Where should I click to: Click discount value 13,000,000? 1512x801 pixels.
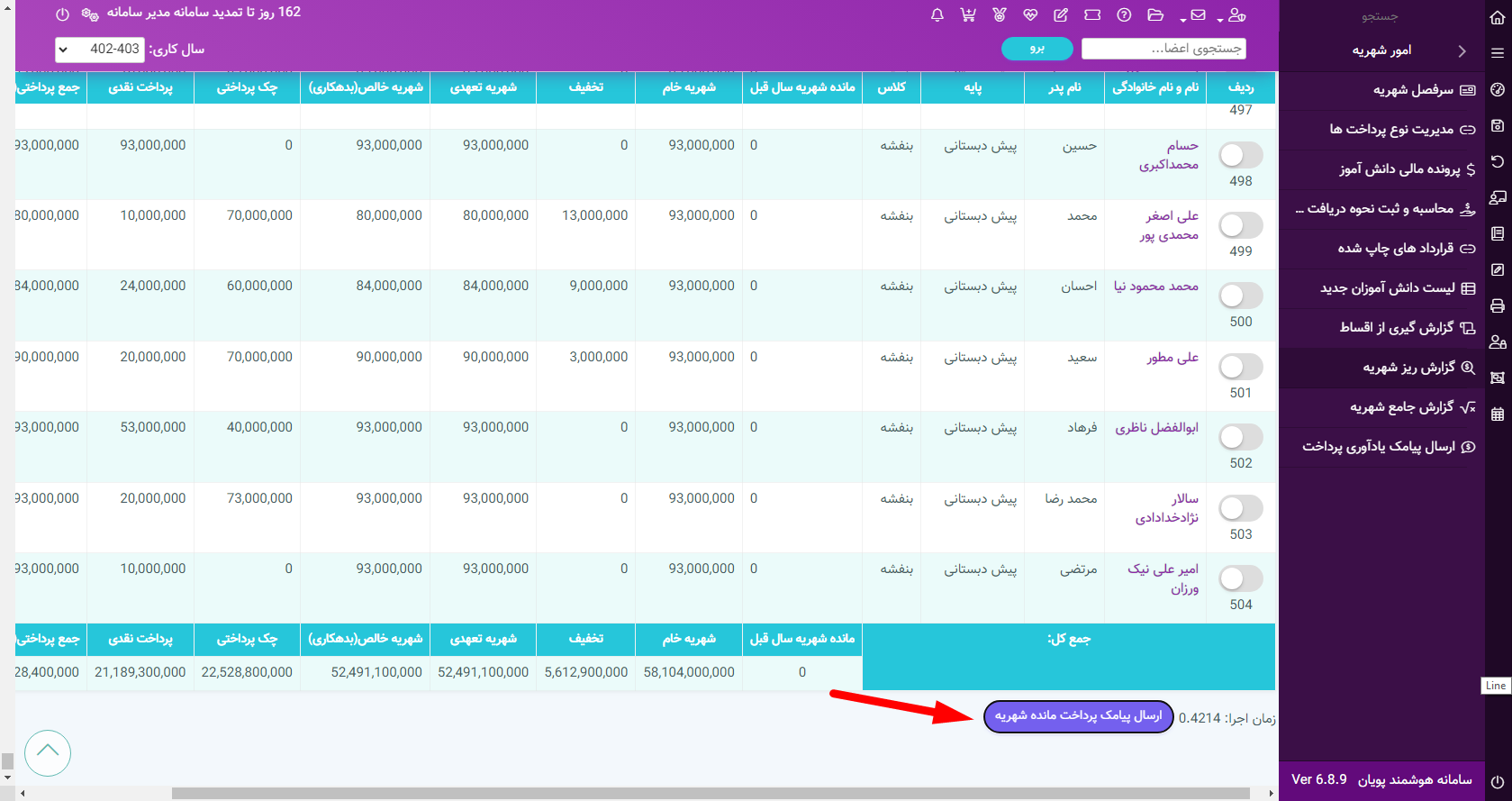595,216
